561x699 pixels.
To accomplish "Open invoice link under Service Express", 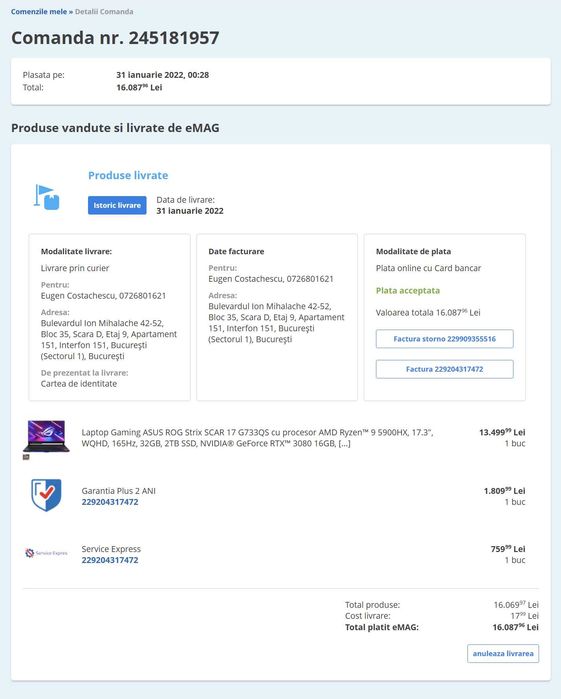I will tap(110, 560).
